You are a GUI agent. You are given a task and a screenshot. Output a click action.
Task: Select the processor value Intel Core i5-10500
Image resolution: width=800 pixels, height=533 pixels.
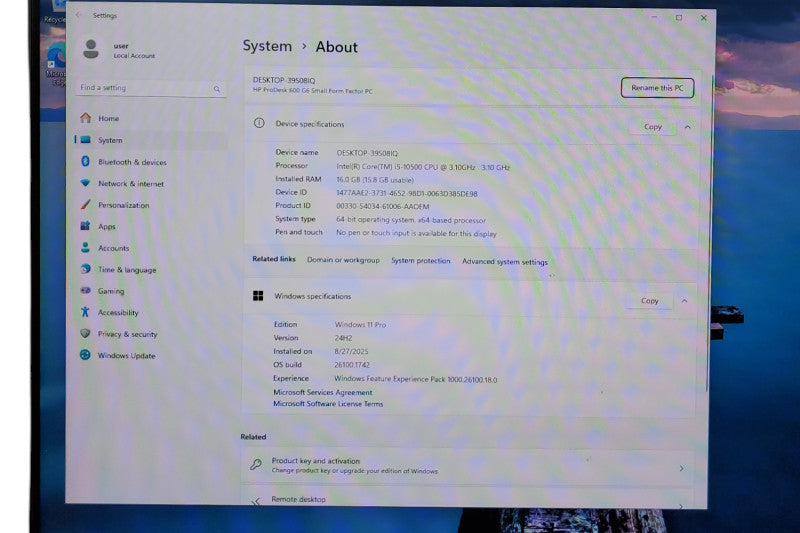(x=423, y=167)
